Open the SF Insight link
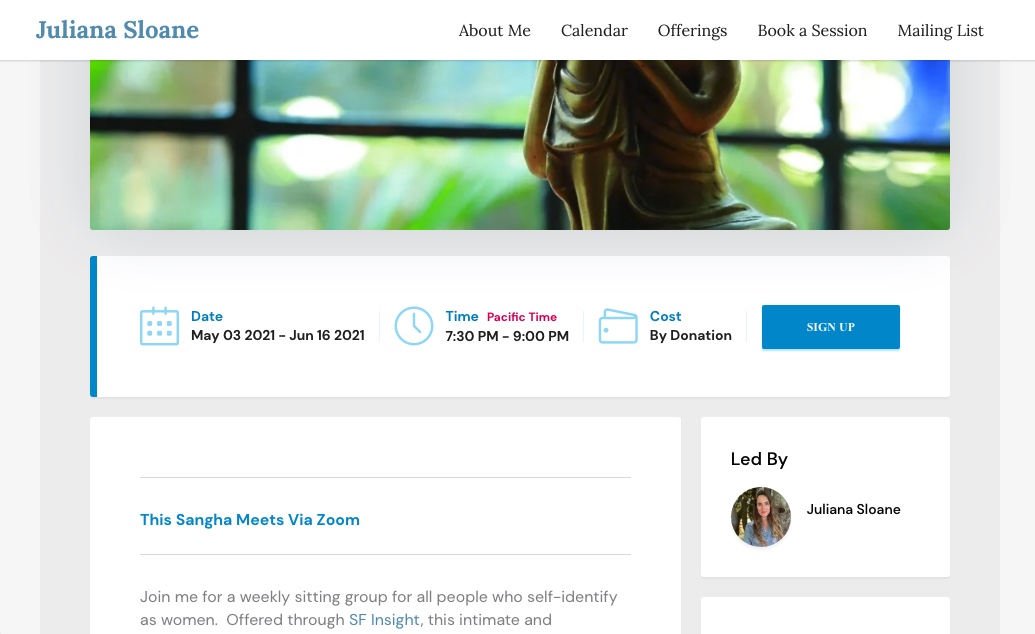The height and width of the screenshot is (634, 1035). click(384, 619)
